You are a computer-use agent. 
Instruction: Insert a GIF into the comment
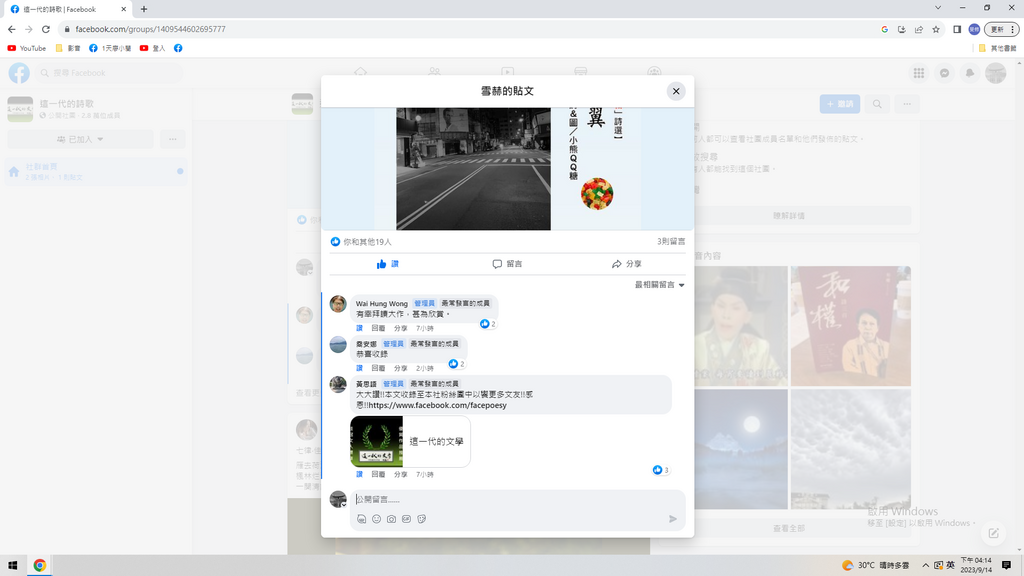point(406,519)
